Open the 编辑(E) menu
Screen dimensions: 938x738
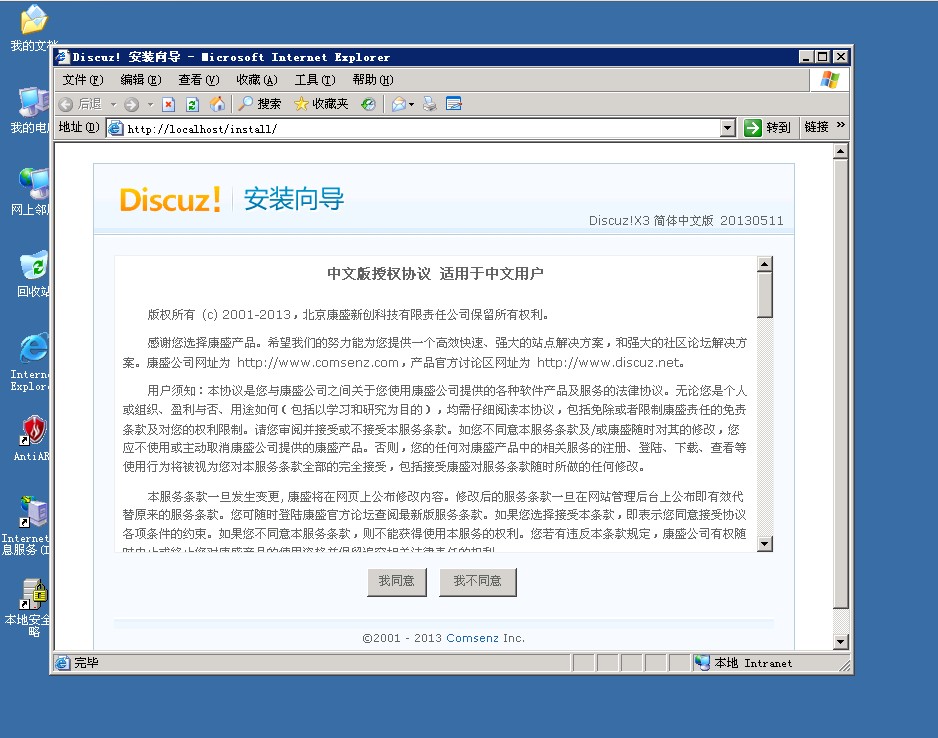pyautogui.click(x=141, y=80)
